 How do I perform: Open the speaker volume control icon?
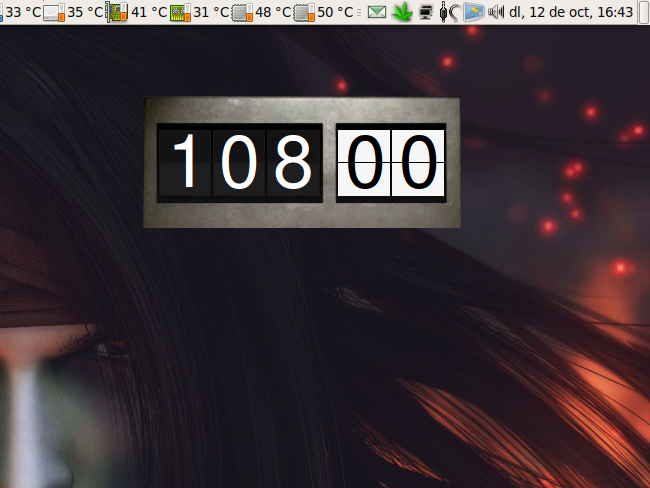point(495,12)
